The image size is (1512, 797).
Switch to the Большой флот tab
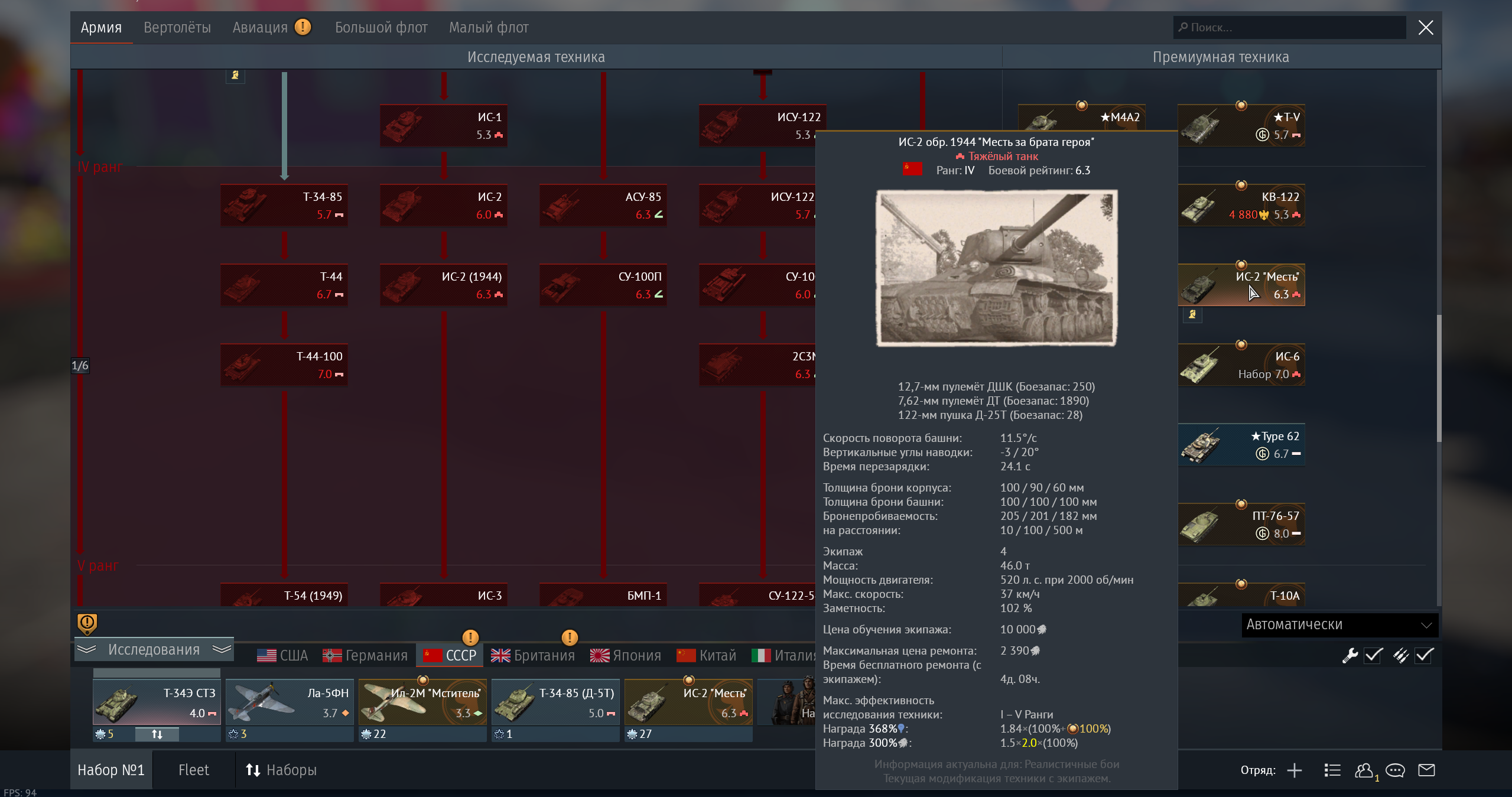[381, 28]
